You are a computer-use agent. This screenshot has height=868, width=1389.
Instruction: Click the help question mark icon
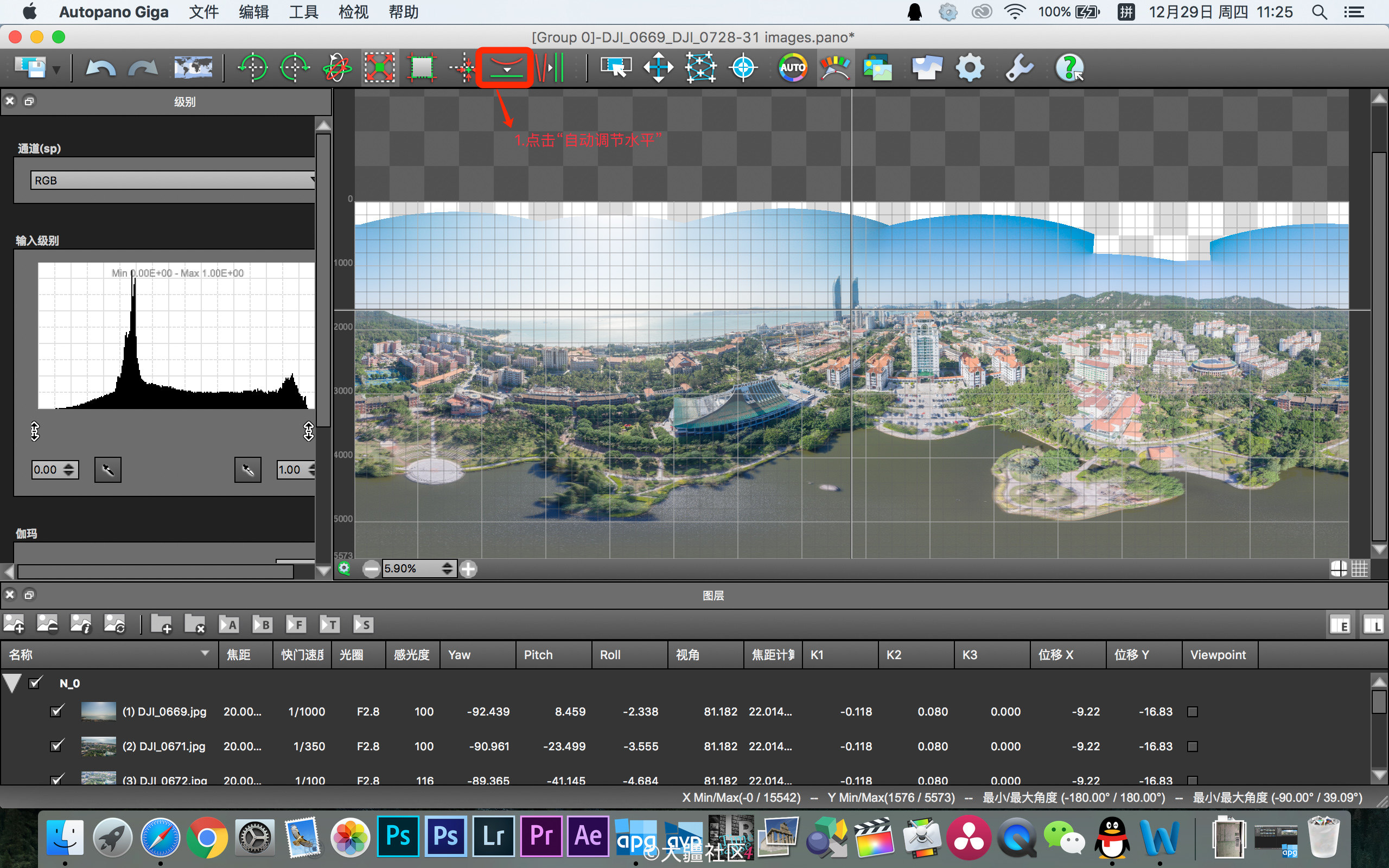click(x=1069, y=68)
